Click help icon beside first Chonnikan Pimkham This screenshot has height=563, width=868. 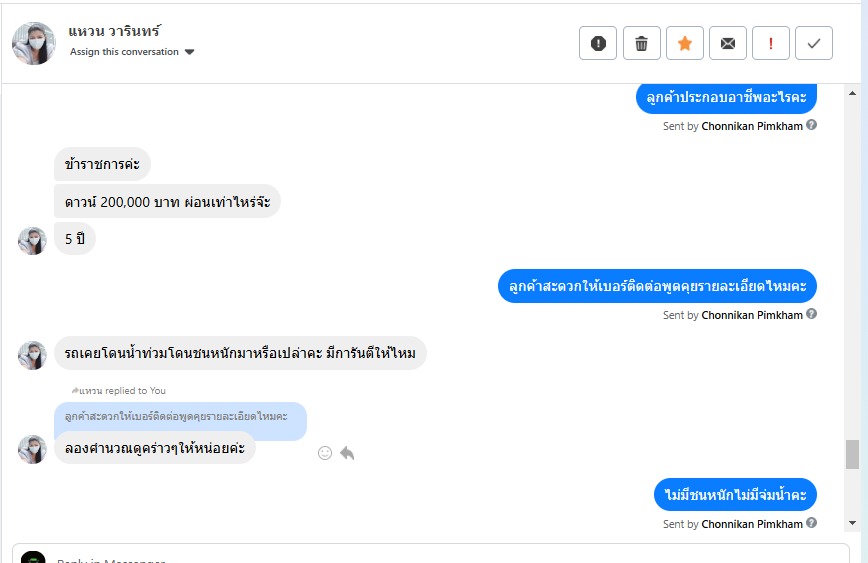pos(812,125)
